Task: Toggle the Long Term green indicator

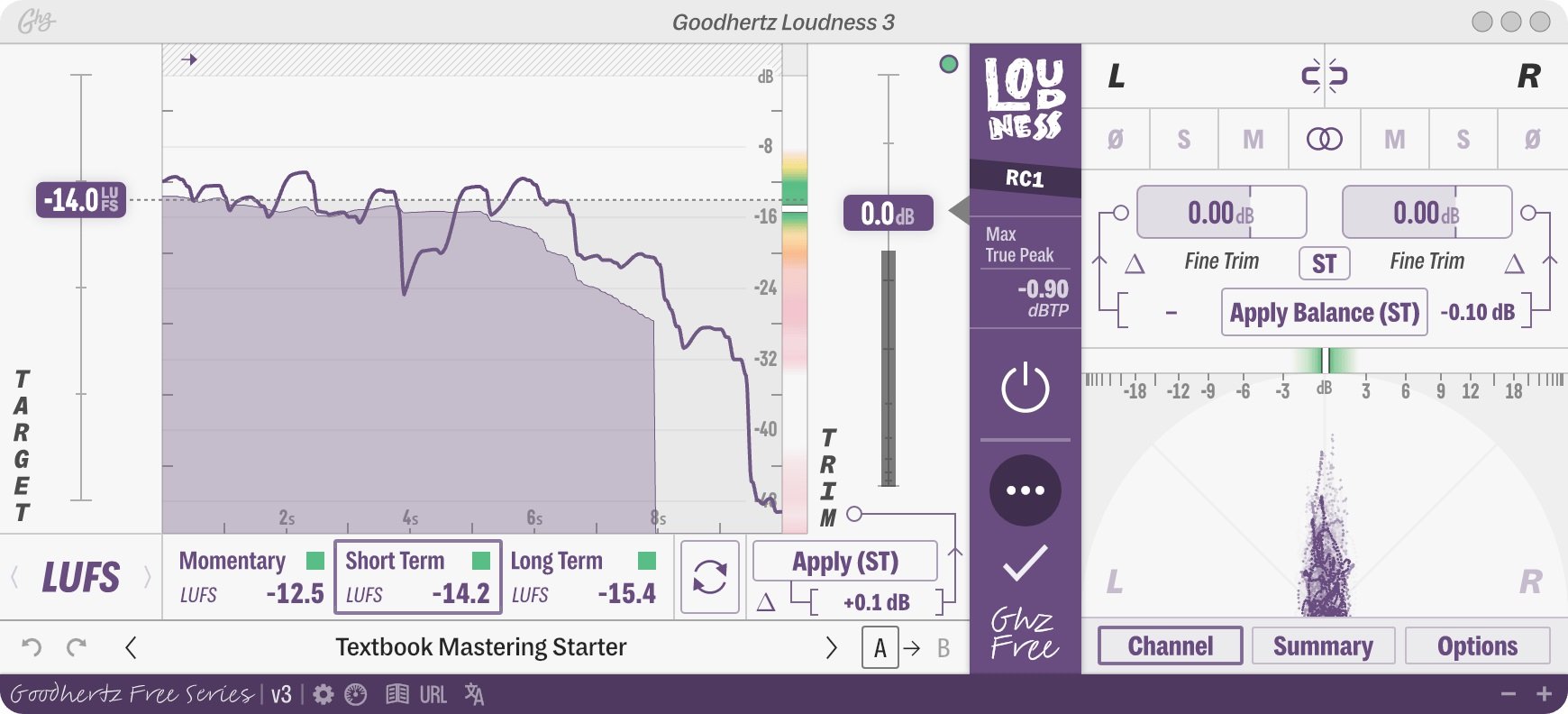Action: pos(647,561)
